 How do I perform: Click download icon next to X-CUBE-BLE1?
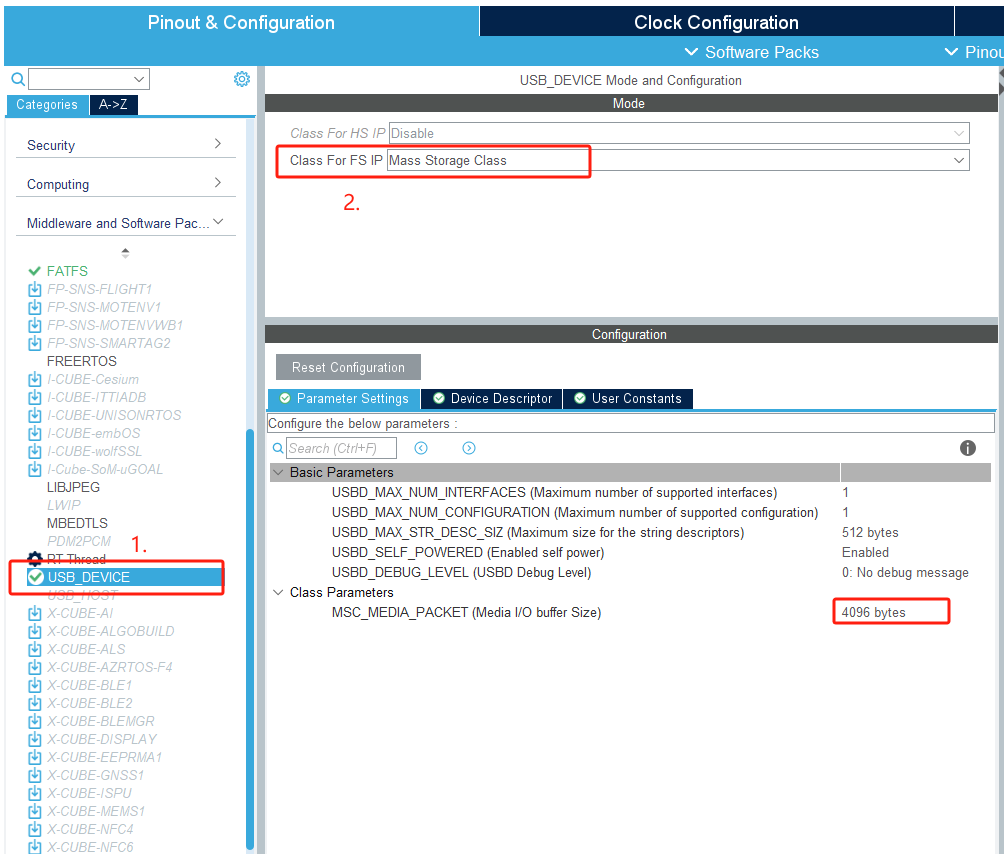[35, 685]
